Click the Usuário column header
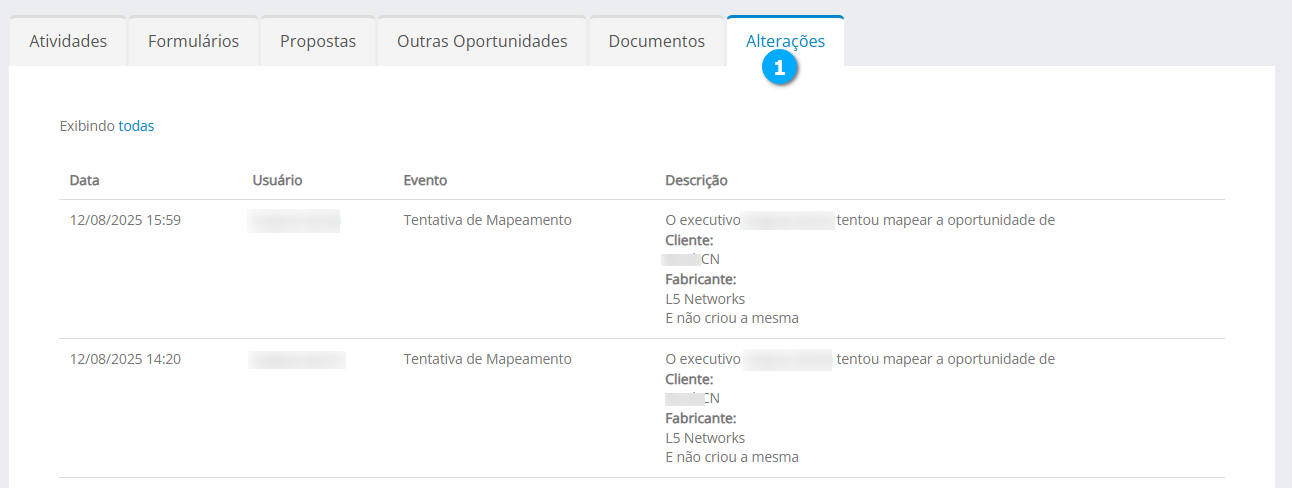Image resolution: width=1292 pixels, height=488 pixels. (277, 180)
